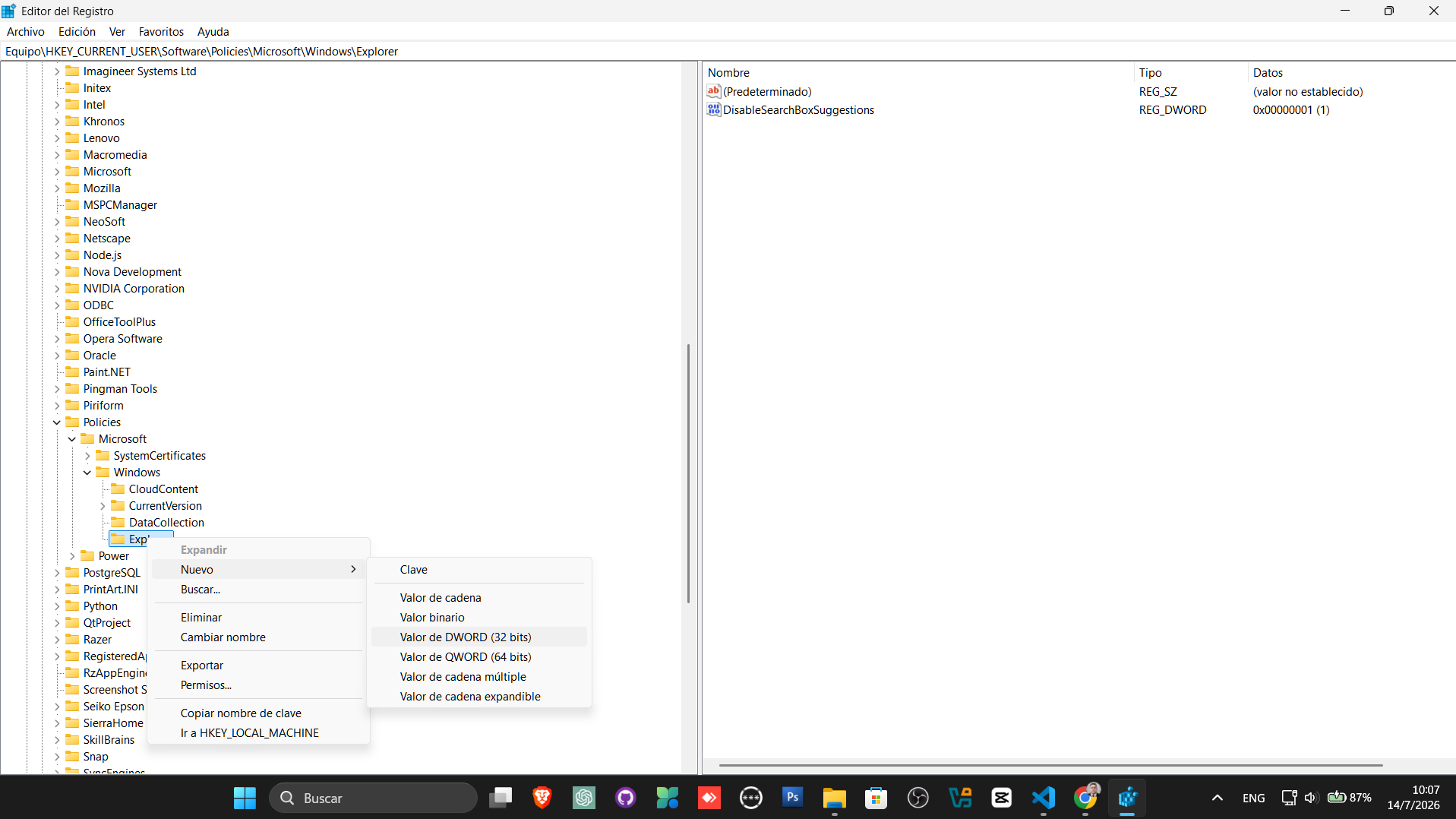The height and width of the screenshot is (819, 1456).
Task: Open File Explorer from taskbar
Action: pos(835,798)
